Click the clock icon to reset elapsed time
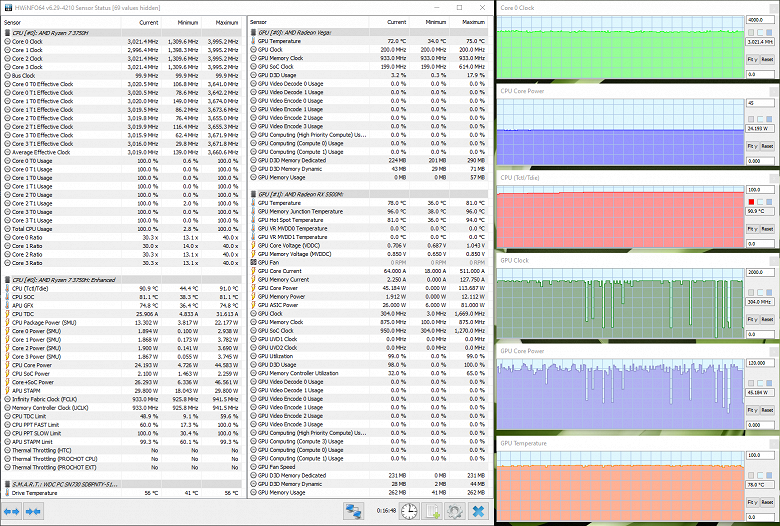This screenshot has width=780, height=526. coord(409,511)
